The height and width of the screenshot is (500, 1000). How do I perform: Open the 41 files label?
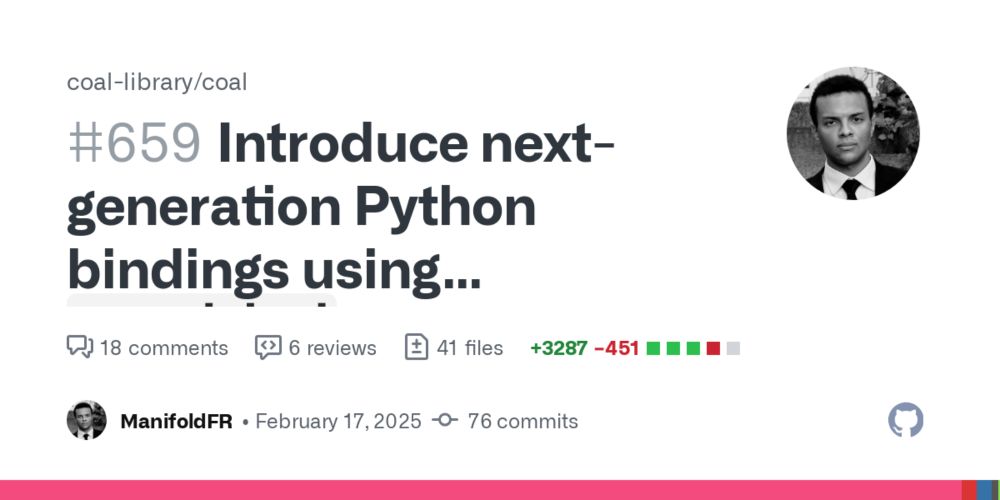[470, 348]
